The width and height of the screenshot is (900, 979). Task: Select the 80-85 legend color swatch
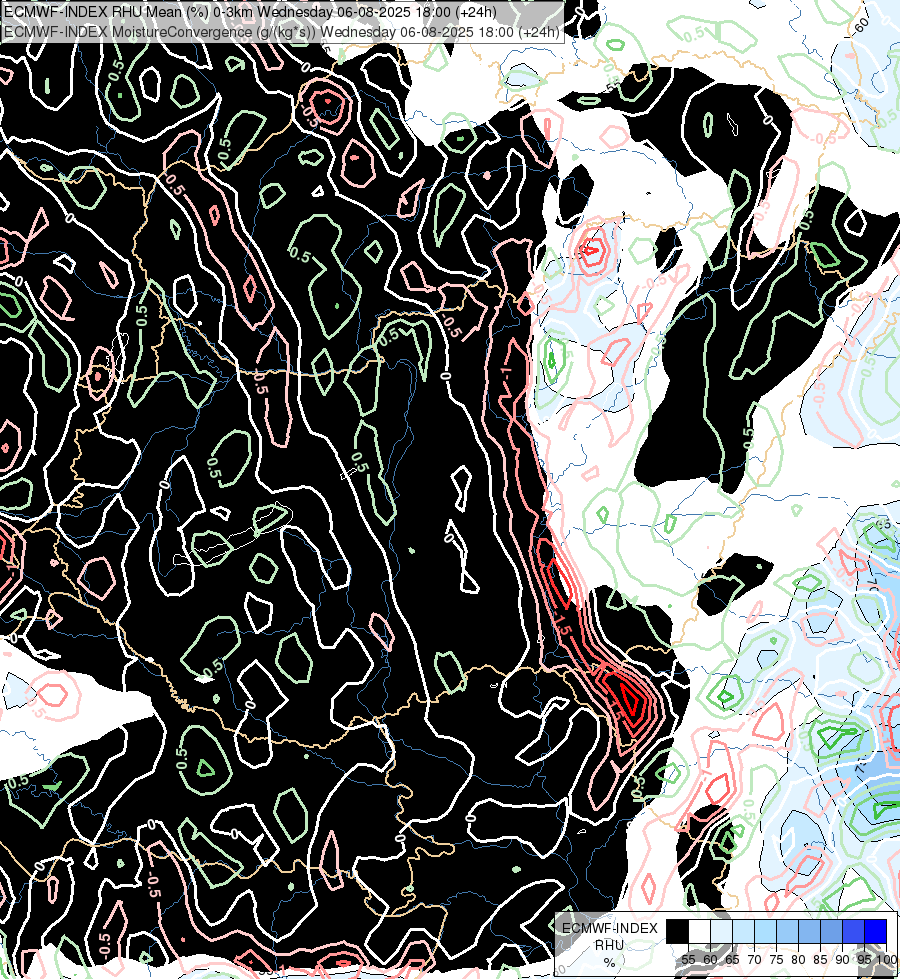(809, 931)
